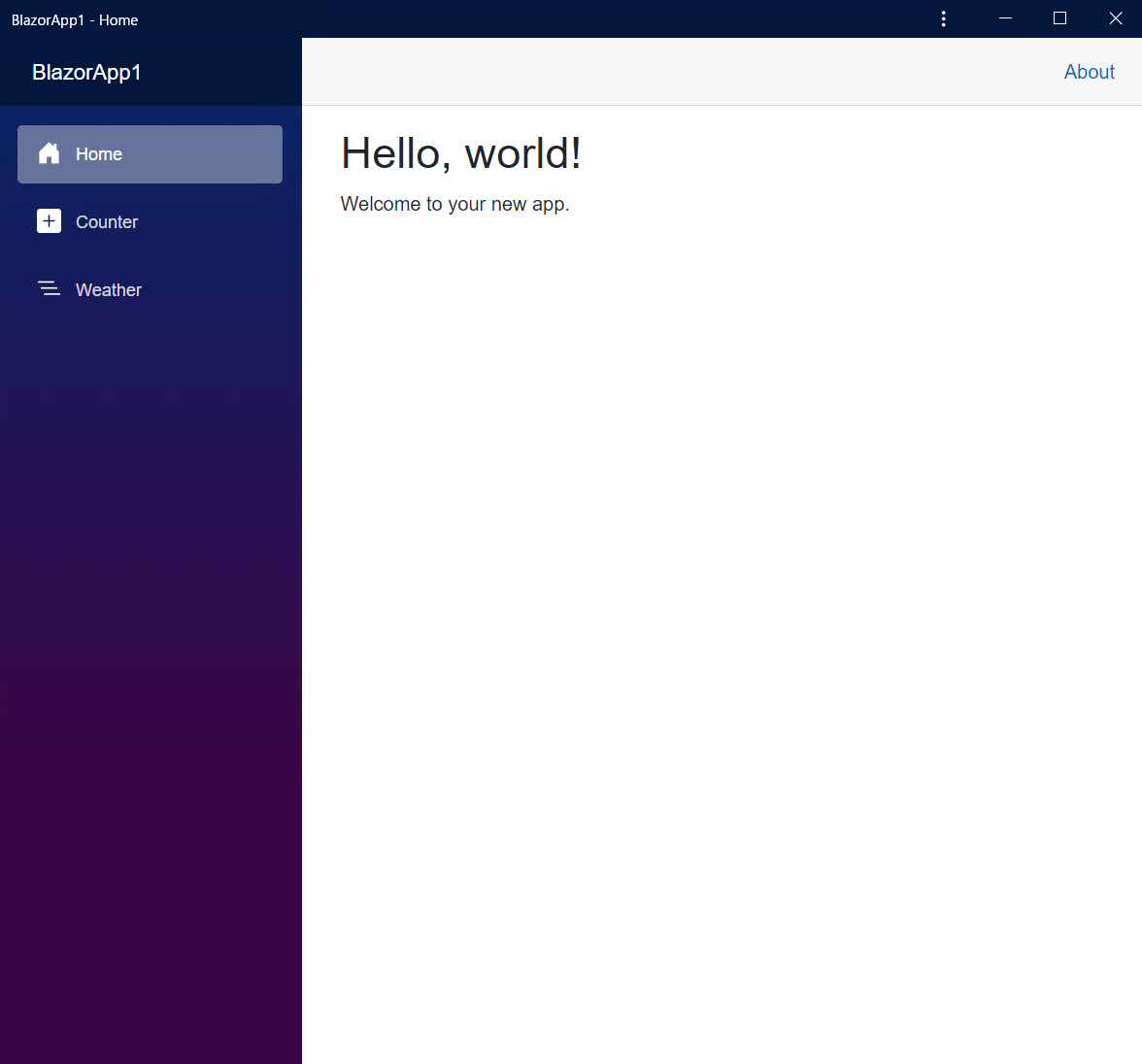Image resolution: width=1142 pixels, height=1064 pixels.
Task: Click the Weather list icon in sidebar
Action: coord(49,289)
